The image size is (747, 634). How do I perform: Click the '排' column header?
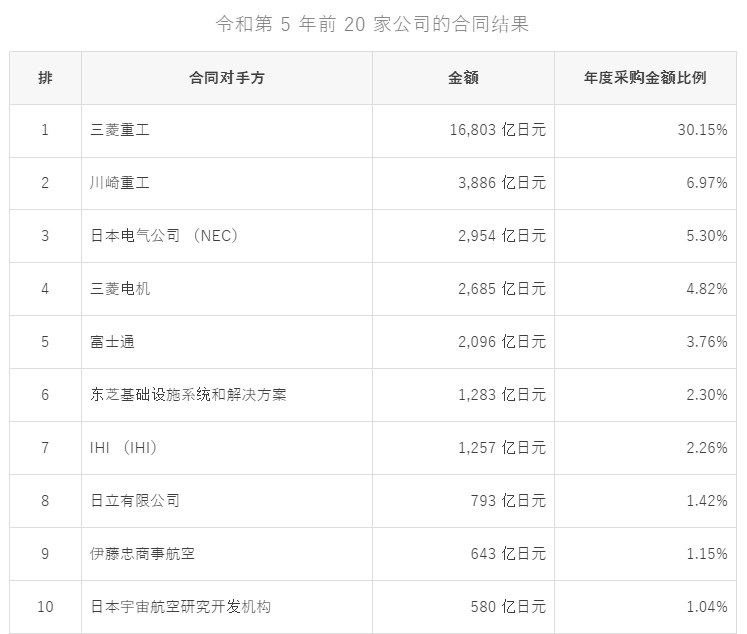45,78
